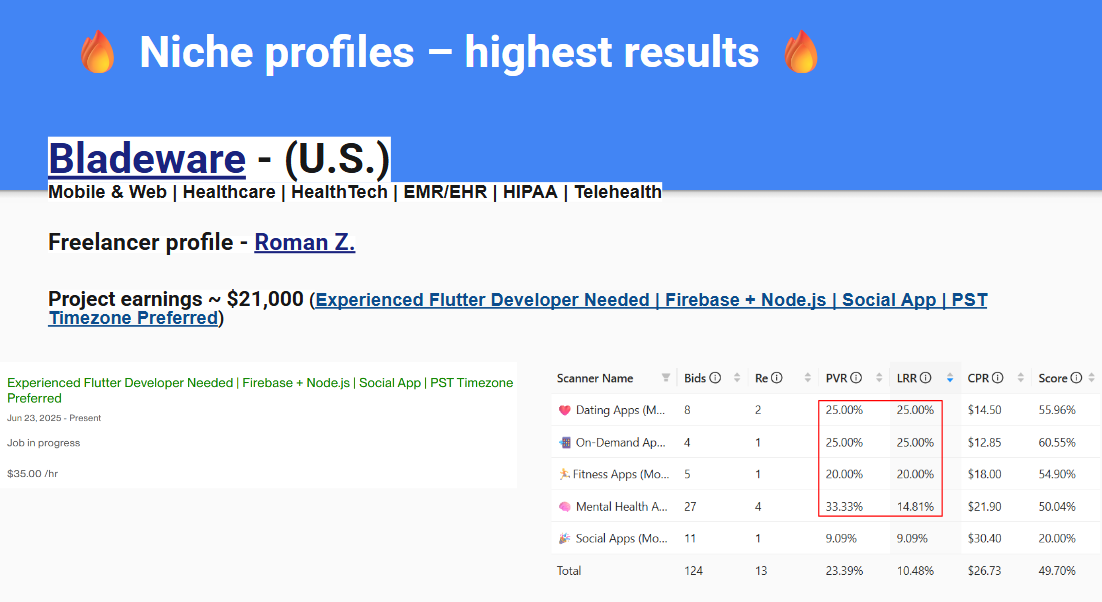Click the Score info icon
This screenshot has width=1102, height=602.
(x=1076, y=378)
